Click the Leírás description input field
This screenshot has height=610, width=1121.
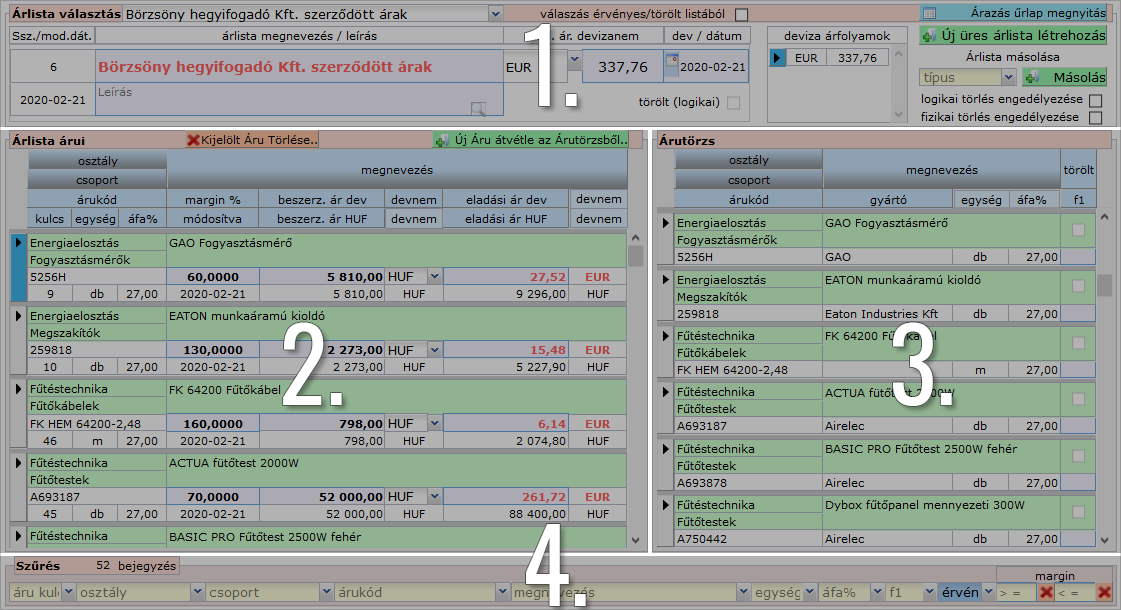pyautogui.click(x=280, y=100)
